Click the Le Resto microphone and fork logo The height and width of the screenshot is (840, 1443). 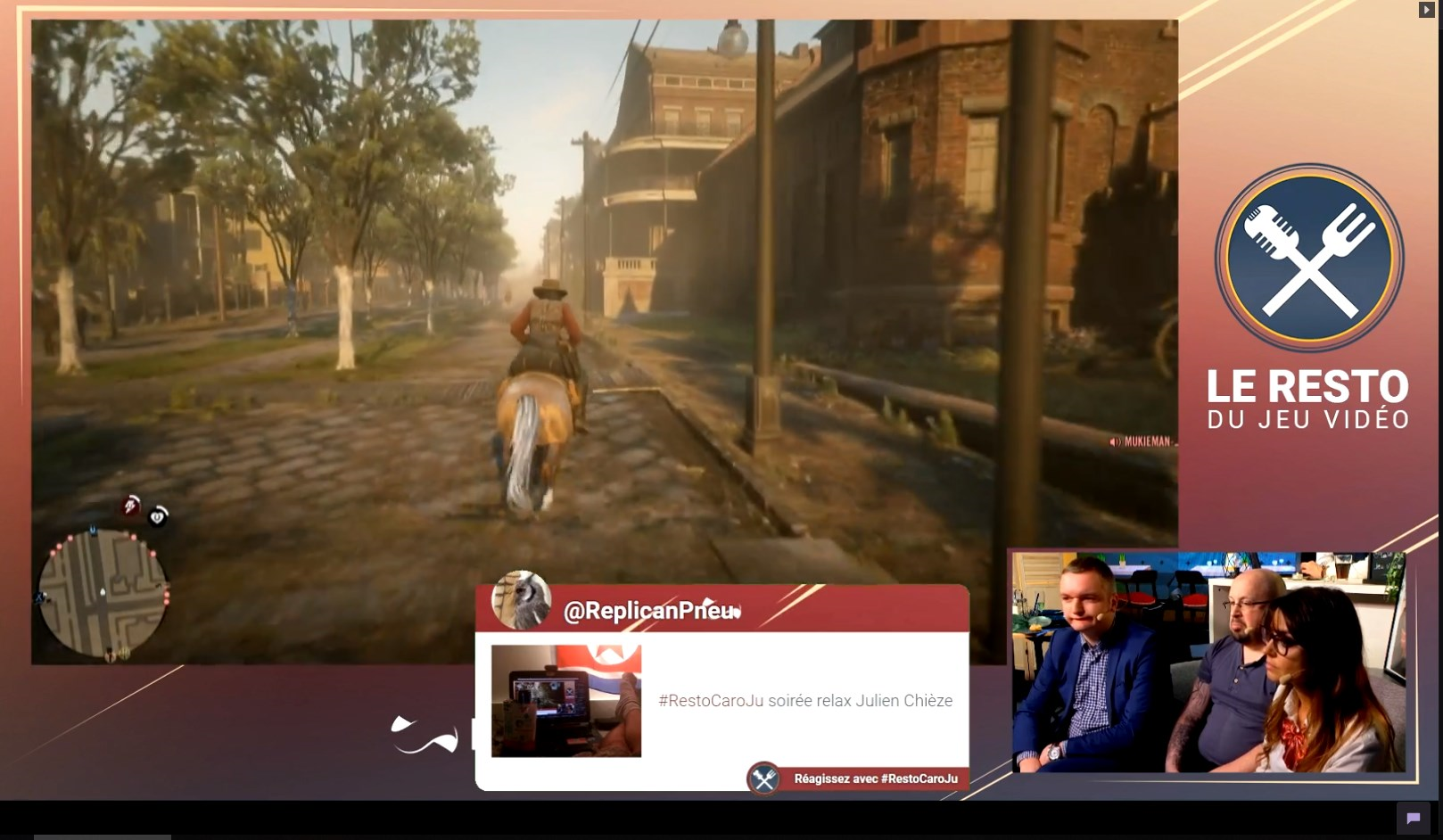pyautogui.click(x=1309, y=258)
